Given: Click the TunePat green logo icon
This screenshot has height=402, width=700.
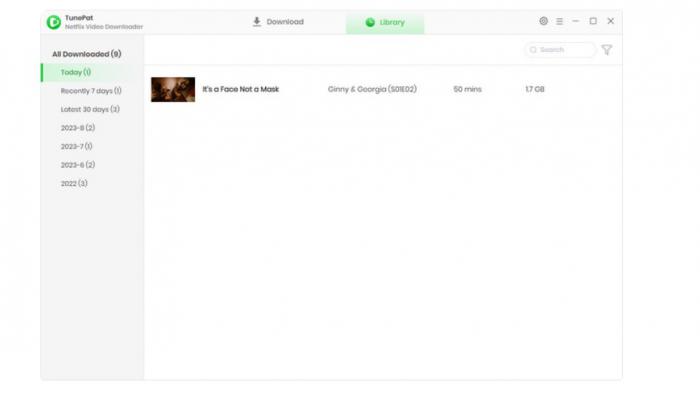Looking at the screenshot, I should (54, 22).
